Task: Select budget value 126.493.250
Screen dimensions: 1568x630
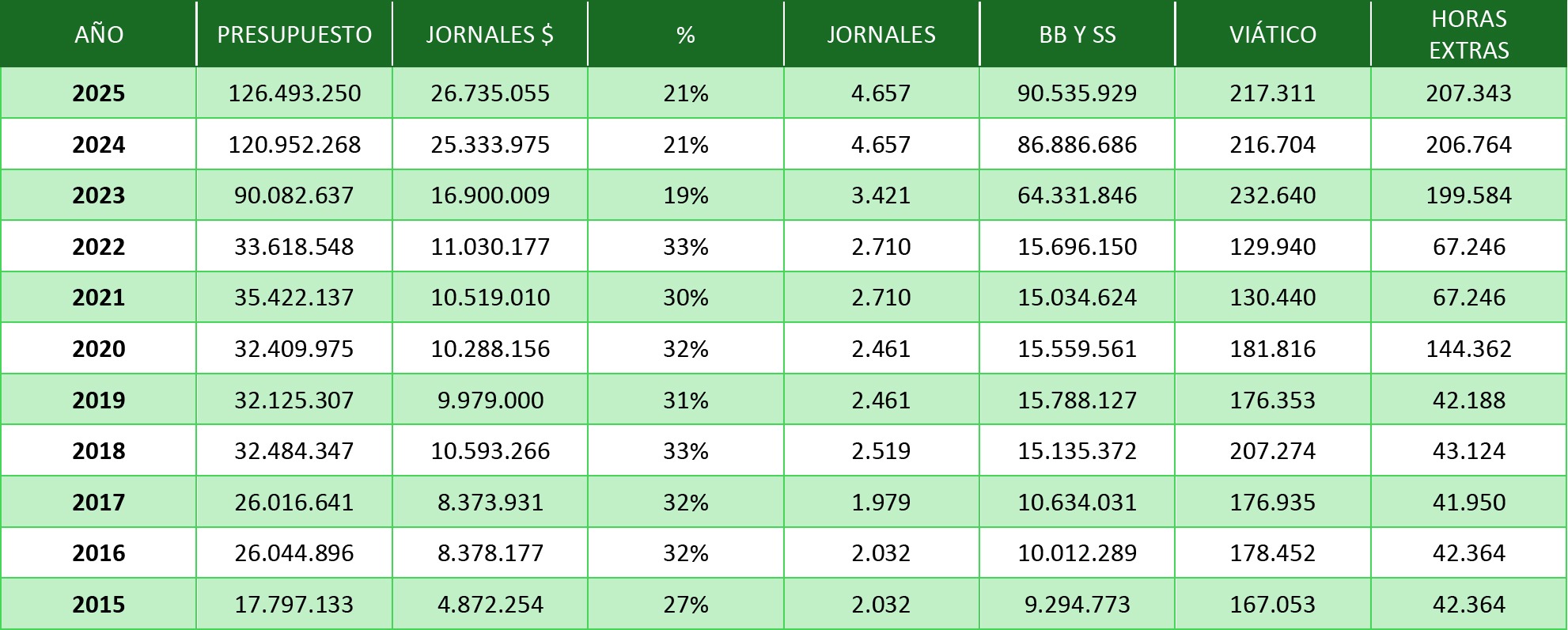Action: 294,93
